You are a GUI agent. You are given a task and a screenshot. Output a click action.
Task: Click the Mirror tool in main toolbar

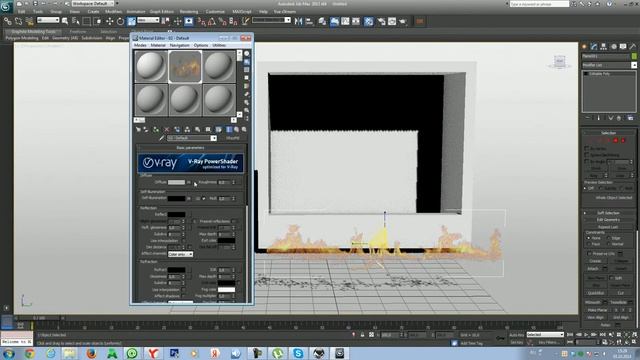[x=299, y=21]
